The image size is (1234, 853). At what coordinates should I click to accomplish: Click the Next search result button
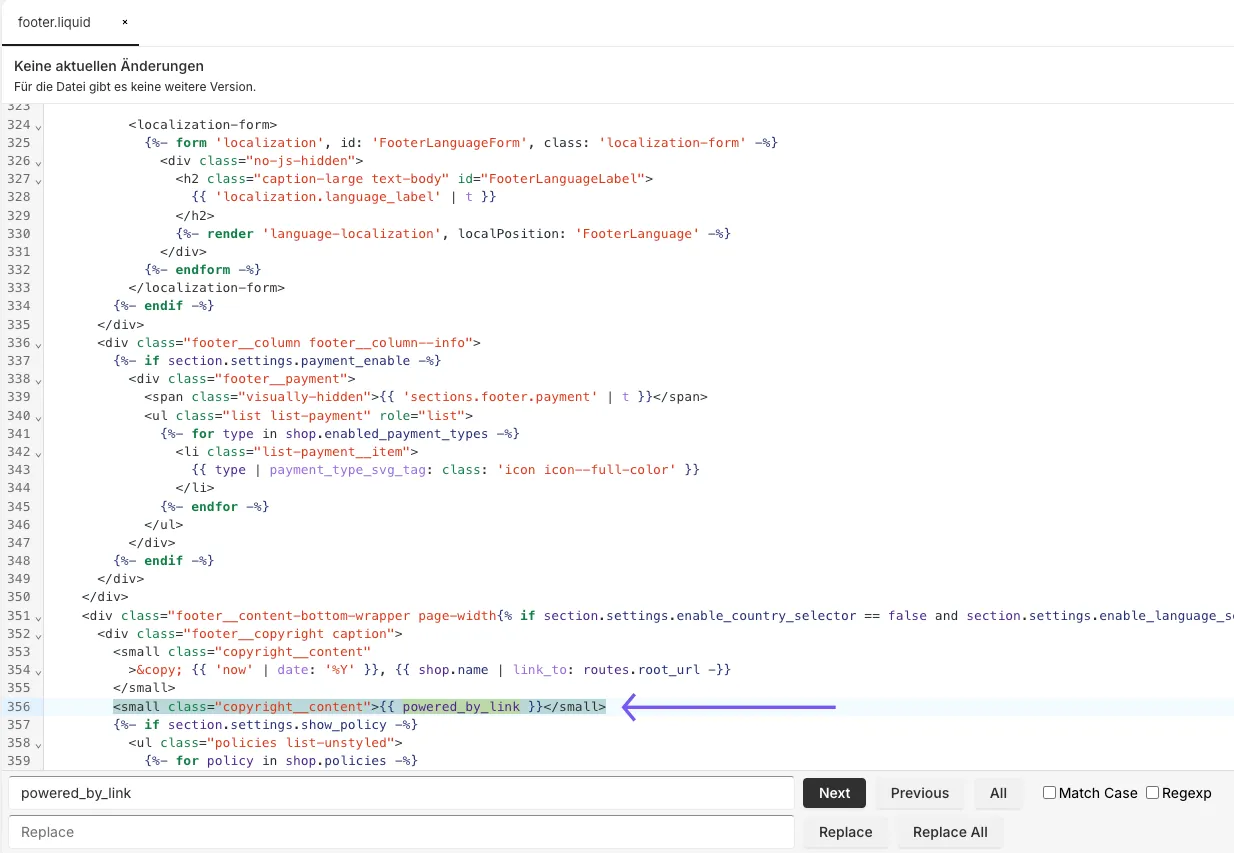[834, 793]
